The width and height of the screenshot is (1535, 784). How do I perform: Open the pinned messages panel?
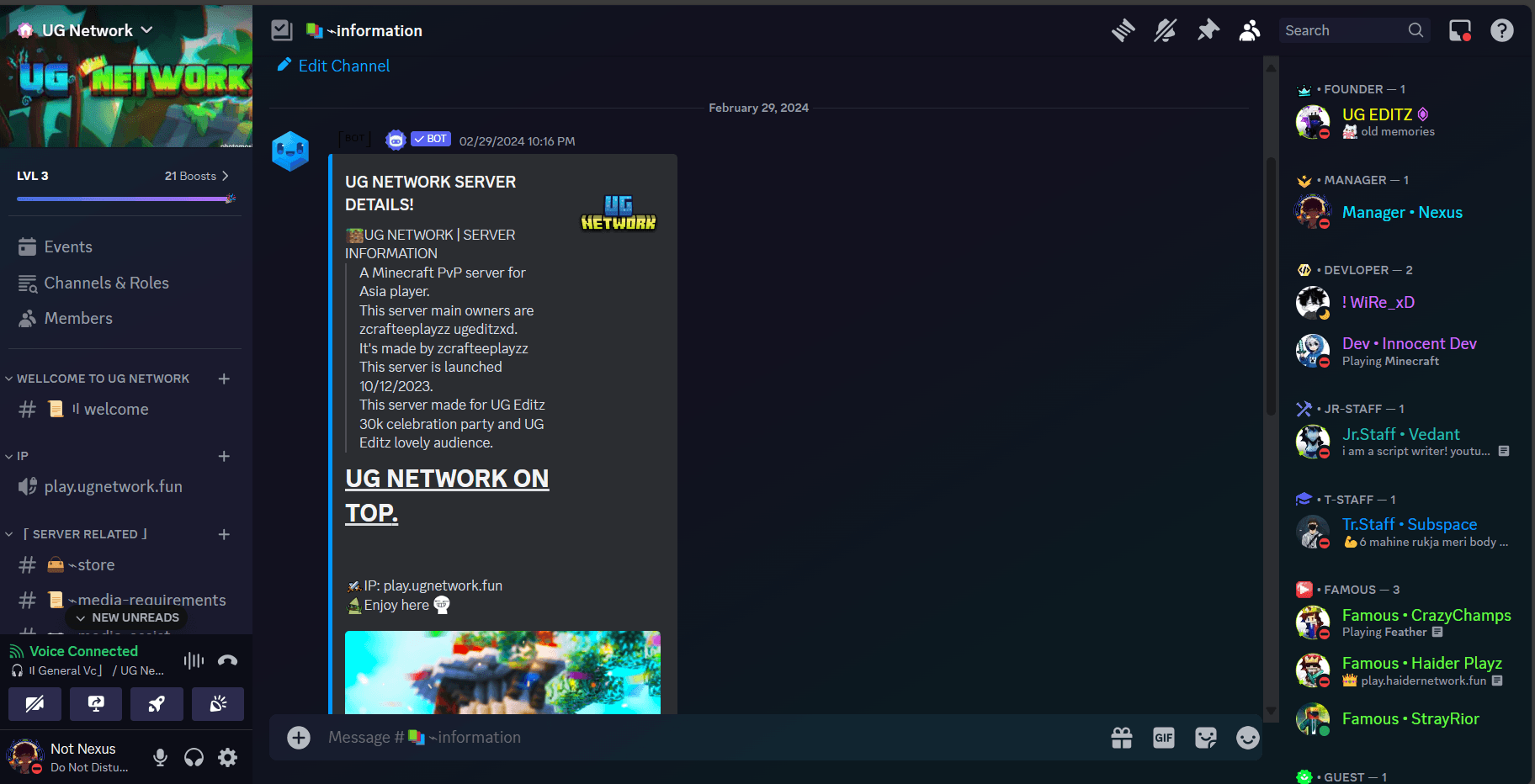coord(1208,29)
